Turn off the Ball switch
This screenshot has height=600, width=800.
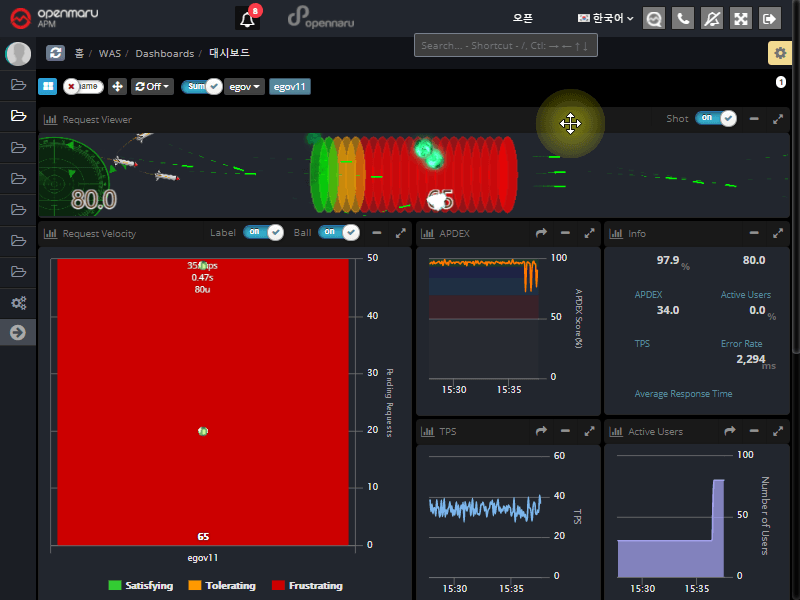[338, 232]
